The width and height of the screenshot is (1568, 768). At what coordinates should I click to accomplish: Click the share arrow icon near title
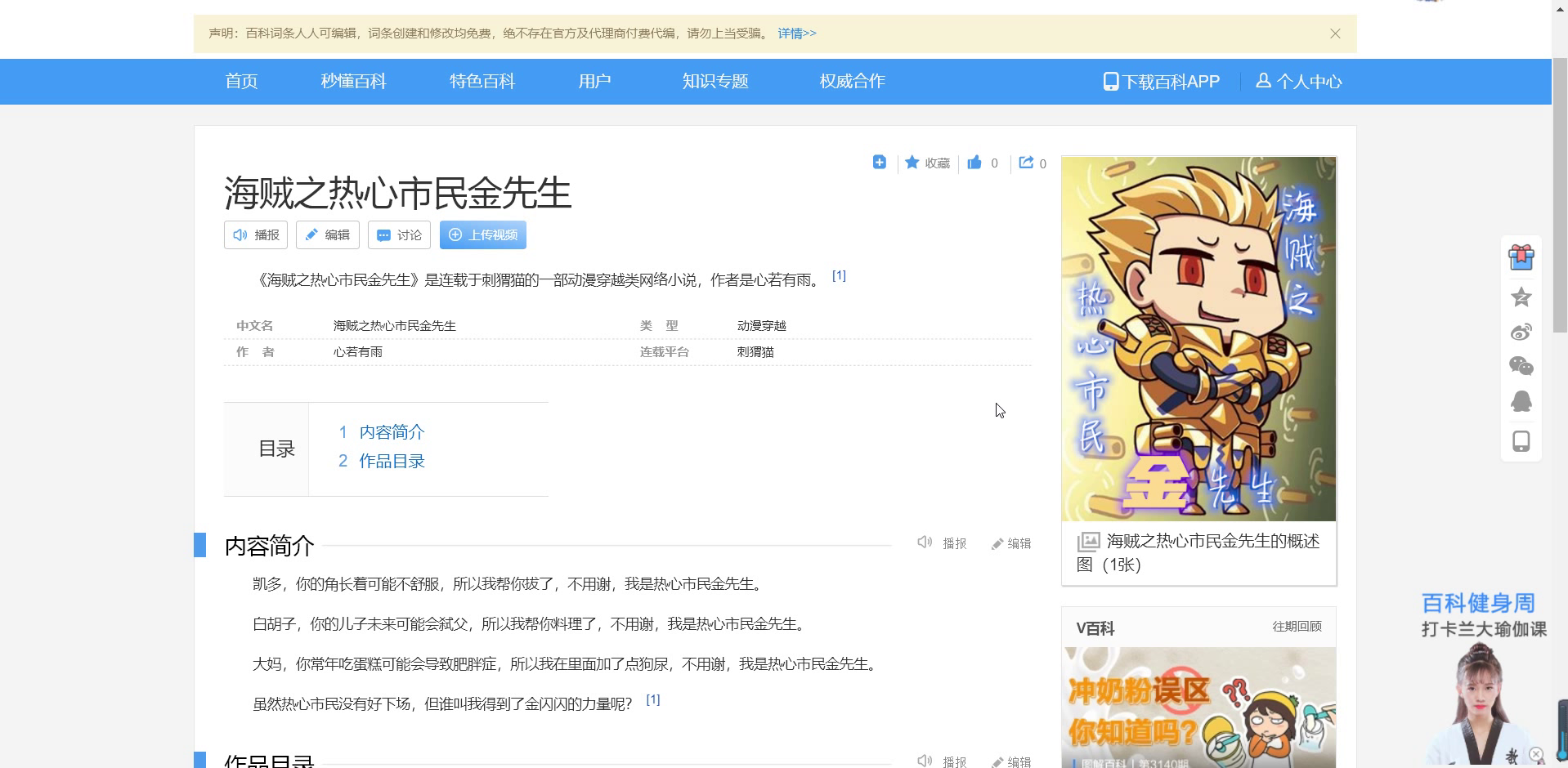[1026, 163]
